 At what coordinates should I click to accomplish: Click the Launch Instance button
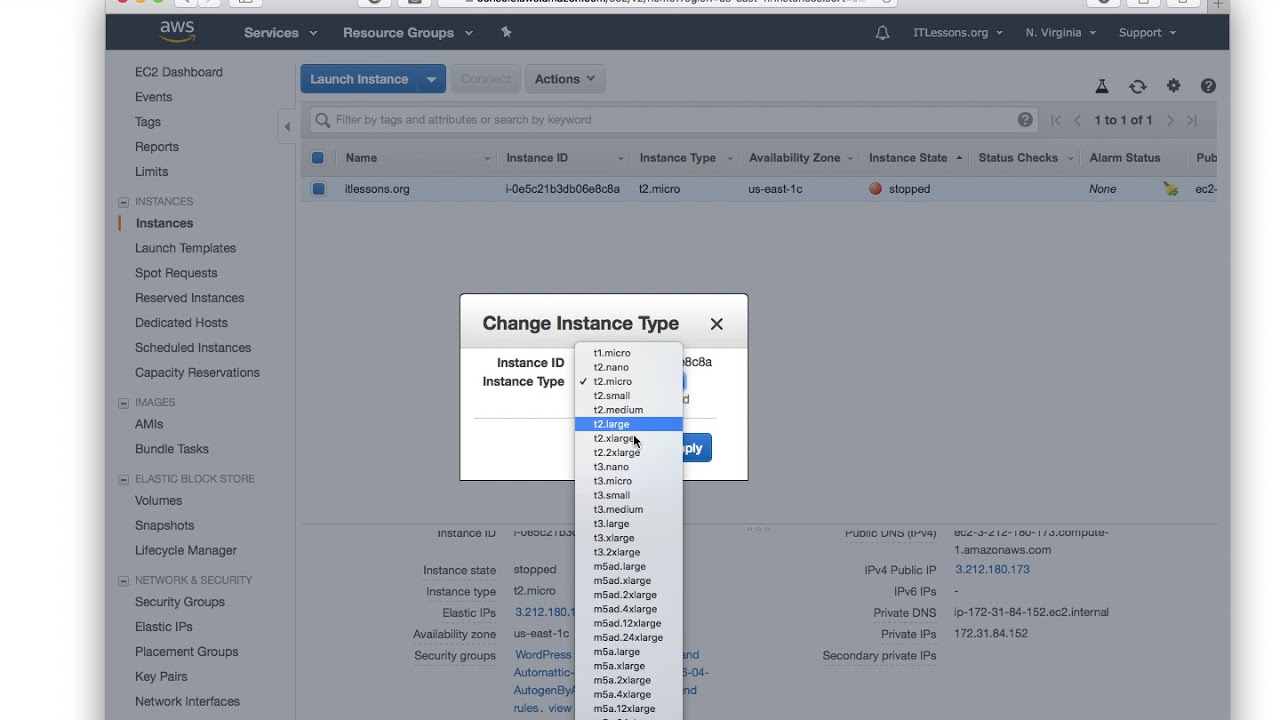(x=359, y=79)
